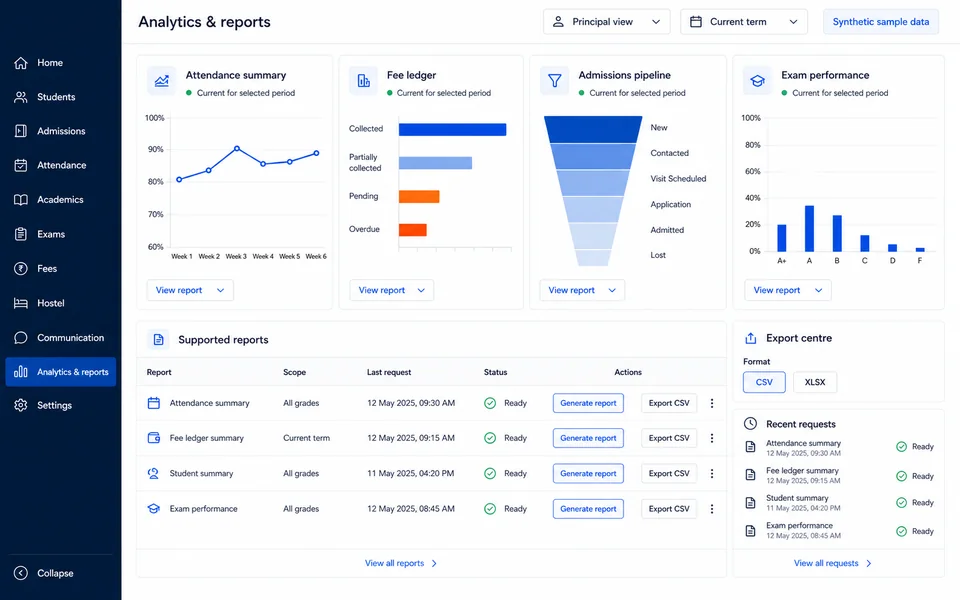Open Fee ledger summary in Recent requests

[839, 475]
